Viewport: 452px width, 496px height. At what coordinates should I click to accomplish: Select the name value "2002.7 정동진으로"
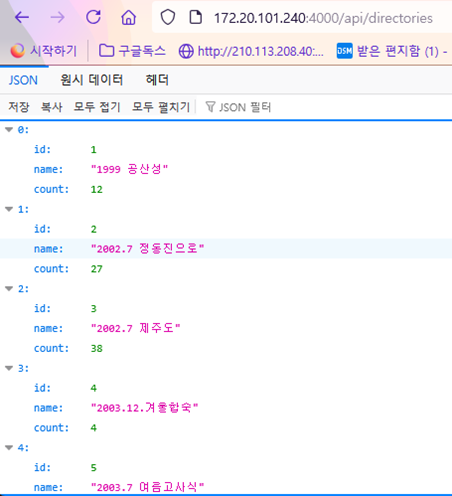147,249
